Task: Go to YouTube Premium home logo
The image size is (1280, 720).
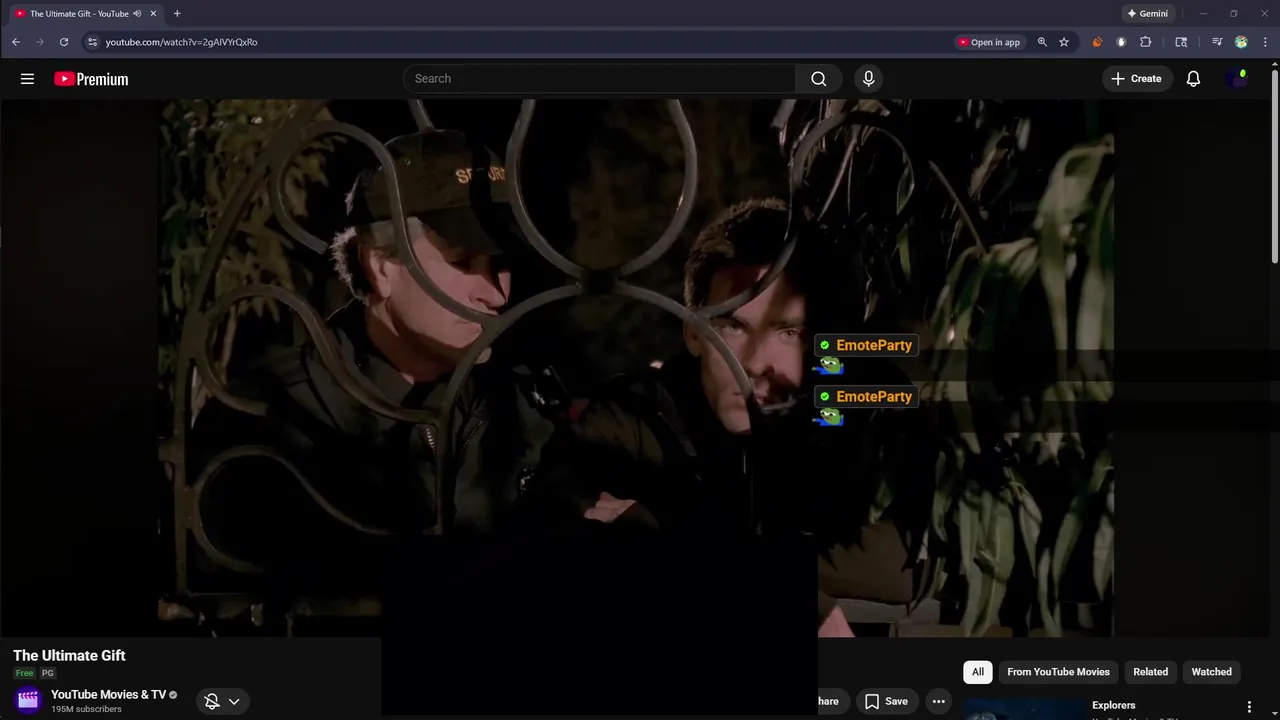Action: pyautogui.click(x=91, y=79)
